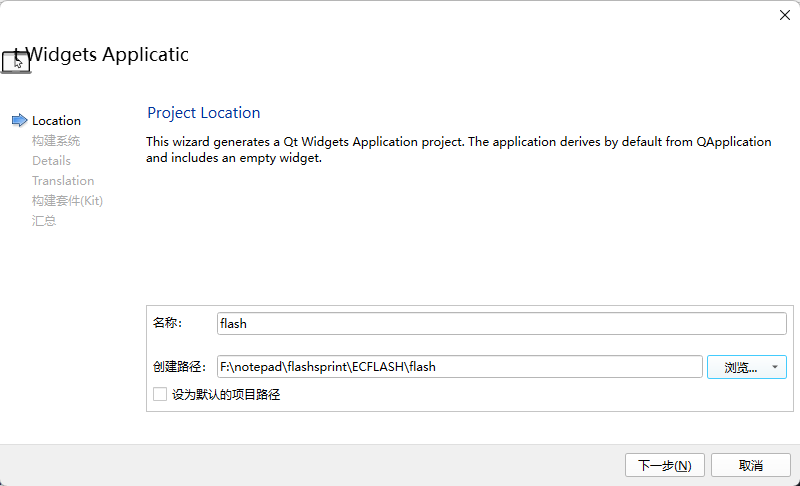The image size is (800, 486).
Task: Select the 构建套件(Kit) step
Action: click(x=67, y=200)
